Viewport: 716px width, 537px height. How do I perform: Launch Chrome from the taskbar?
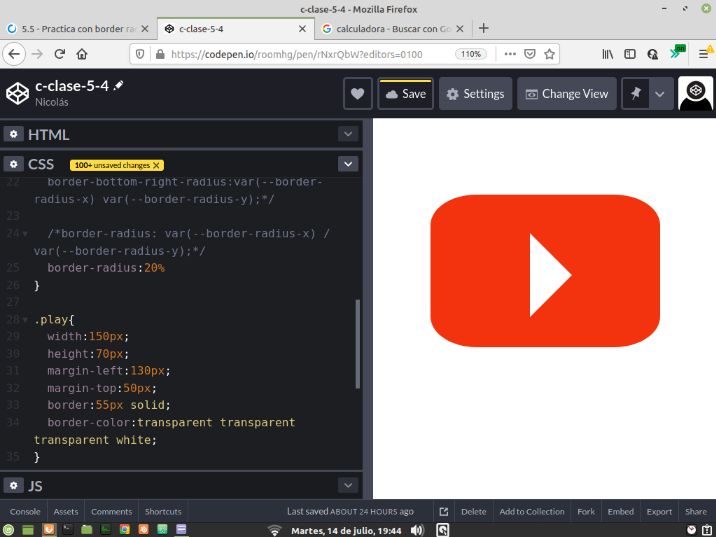124,530
